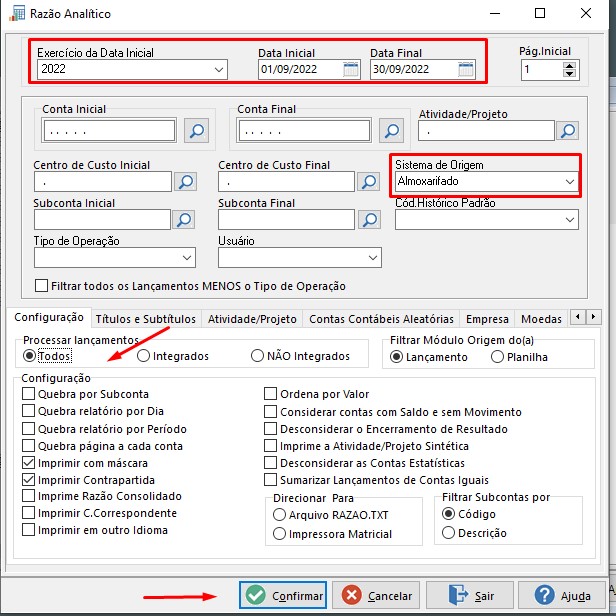Screen dimensions: 616x616
Task: Open Atividade/Projeto lookup magnifier
Action: tap(568, 131)
